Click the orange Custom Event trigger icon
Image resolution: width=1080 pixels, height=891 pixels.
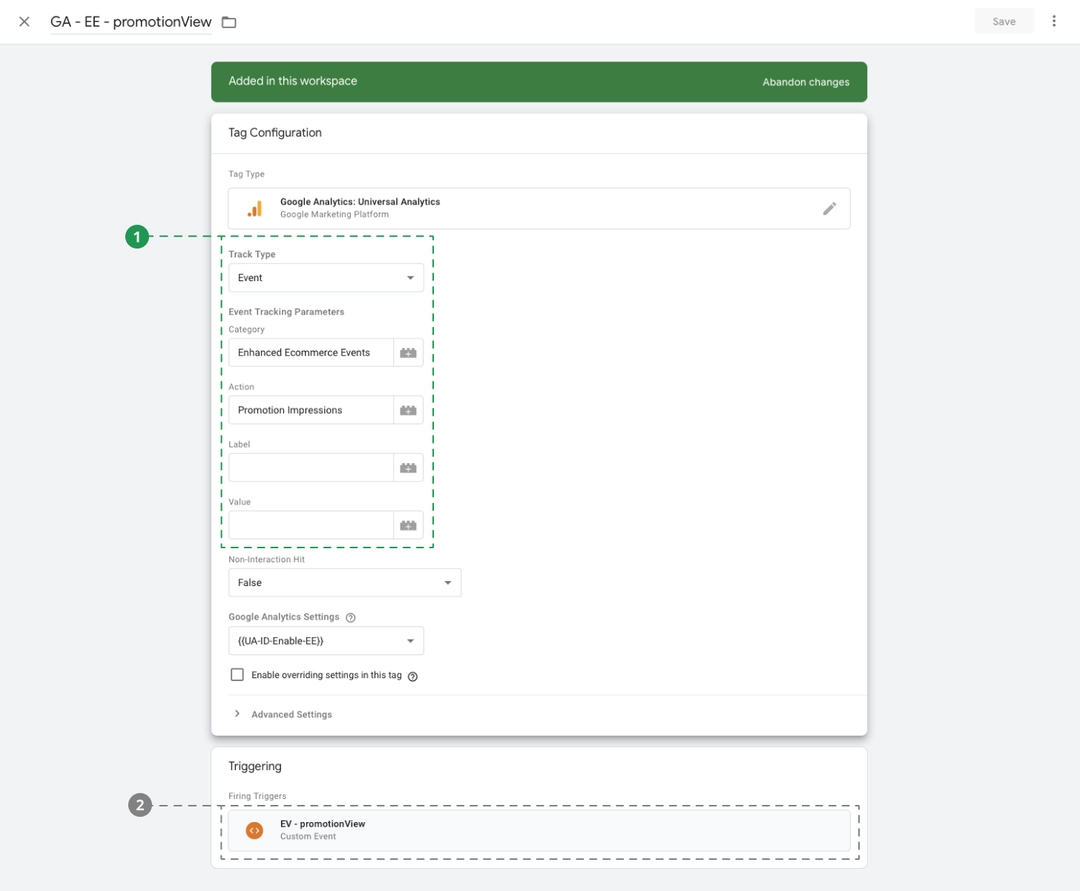tap(254, 830)
